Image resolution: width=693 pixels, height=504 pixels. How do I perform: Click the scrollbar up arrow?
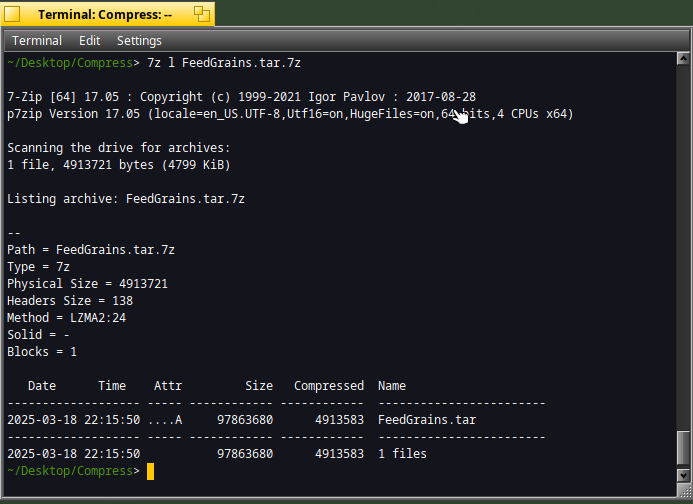click(683, 58)
